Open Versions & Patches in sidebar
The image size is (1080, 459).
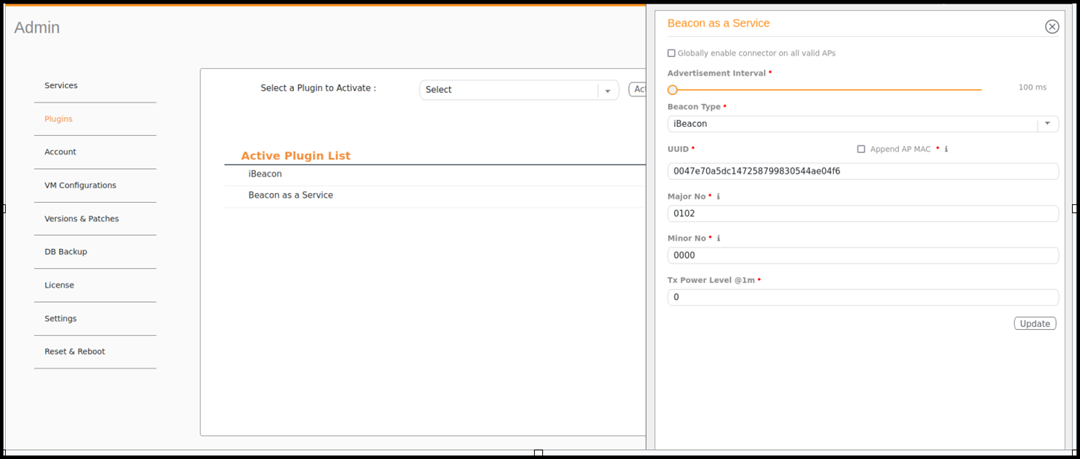coord(81,218)
